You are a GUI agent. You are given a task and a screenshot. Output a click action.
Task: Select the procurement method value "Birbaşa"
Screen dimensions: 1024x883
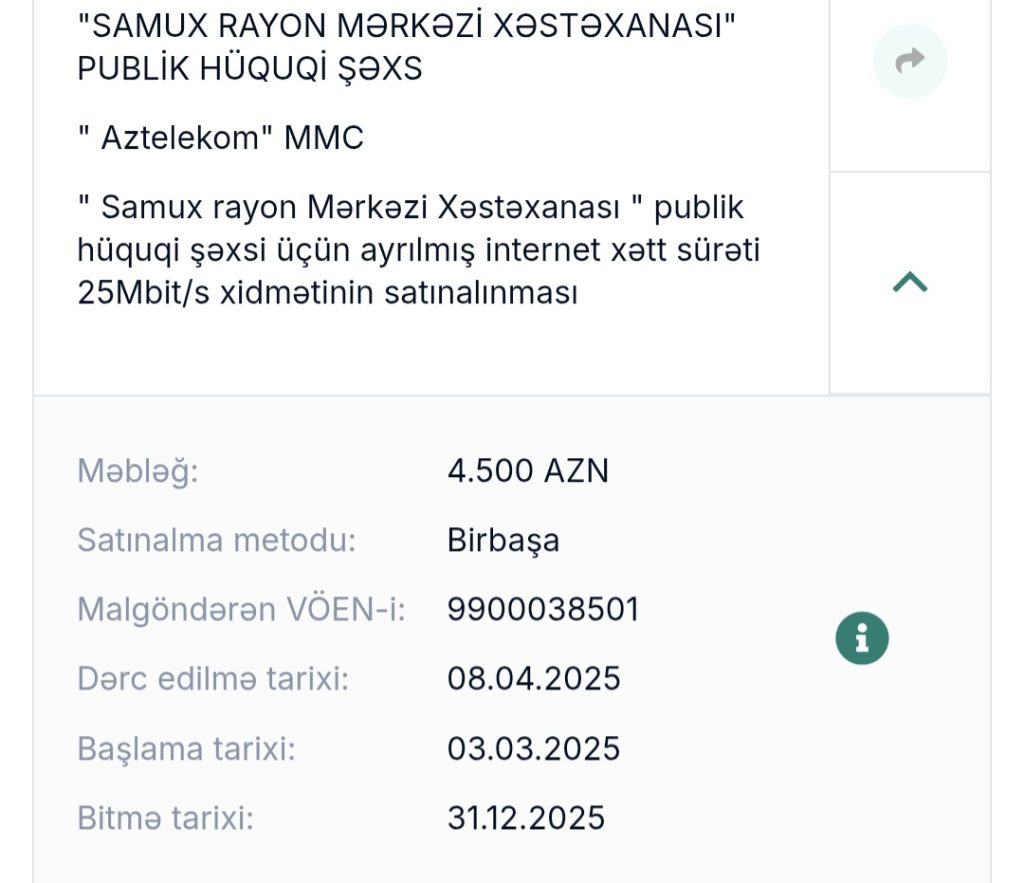(x=503, y=540)
